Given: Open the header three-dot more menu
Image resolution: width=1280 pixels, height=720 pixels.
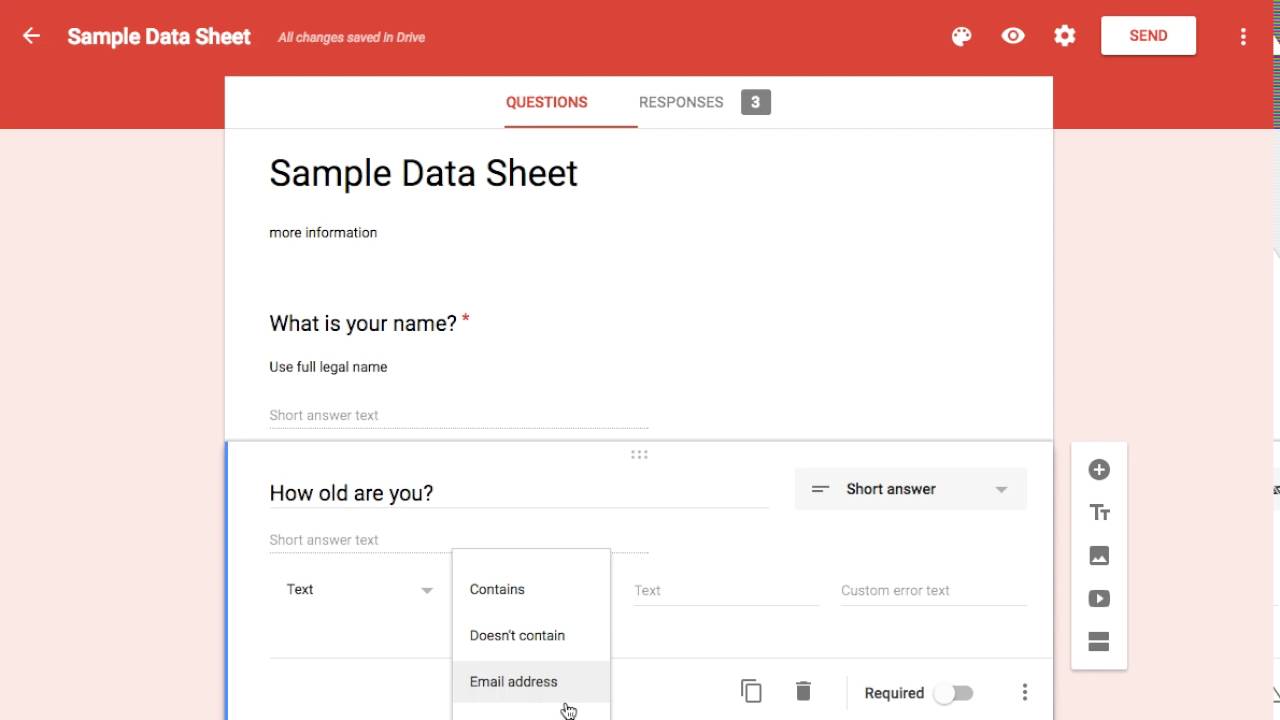Looking at the screenshot, I should [1243, 36].
